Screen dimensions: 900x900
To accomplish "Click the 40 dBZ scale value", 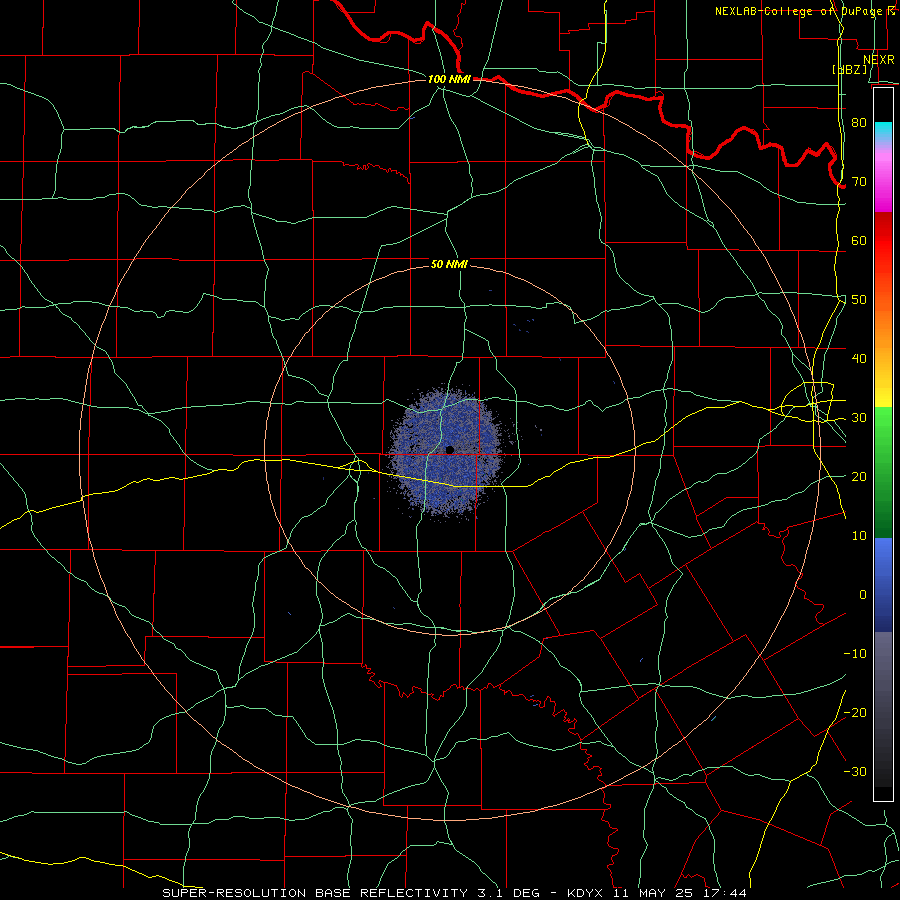I will (859, 359).
